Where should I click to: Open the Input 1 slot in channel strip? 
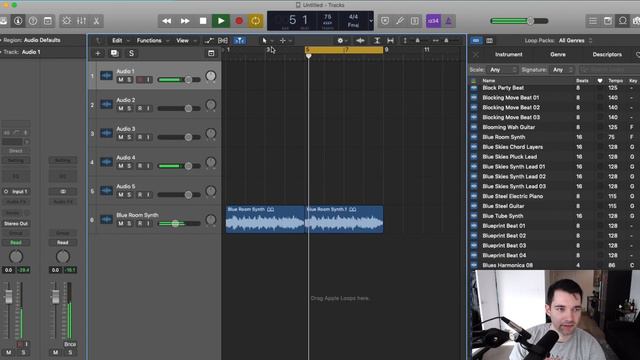(16, 191)
